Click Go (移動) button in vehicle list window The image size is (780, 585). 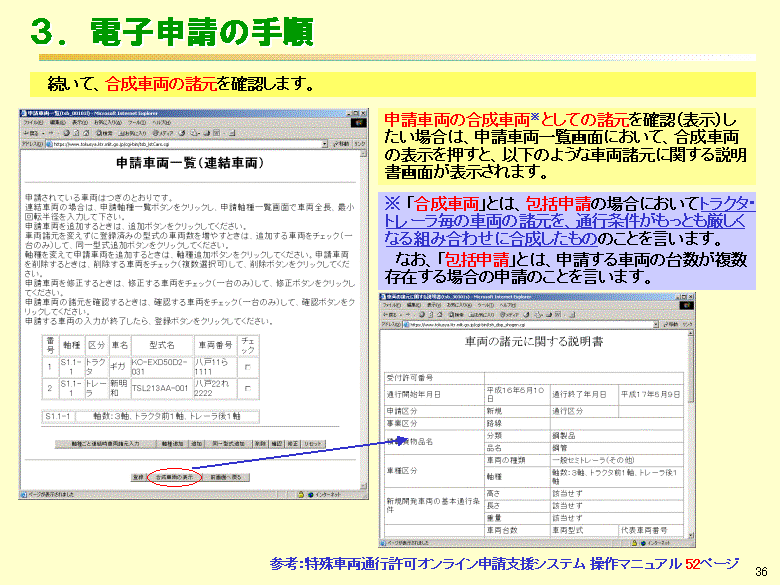click(343, 144)
